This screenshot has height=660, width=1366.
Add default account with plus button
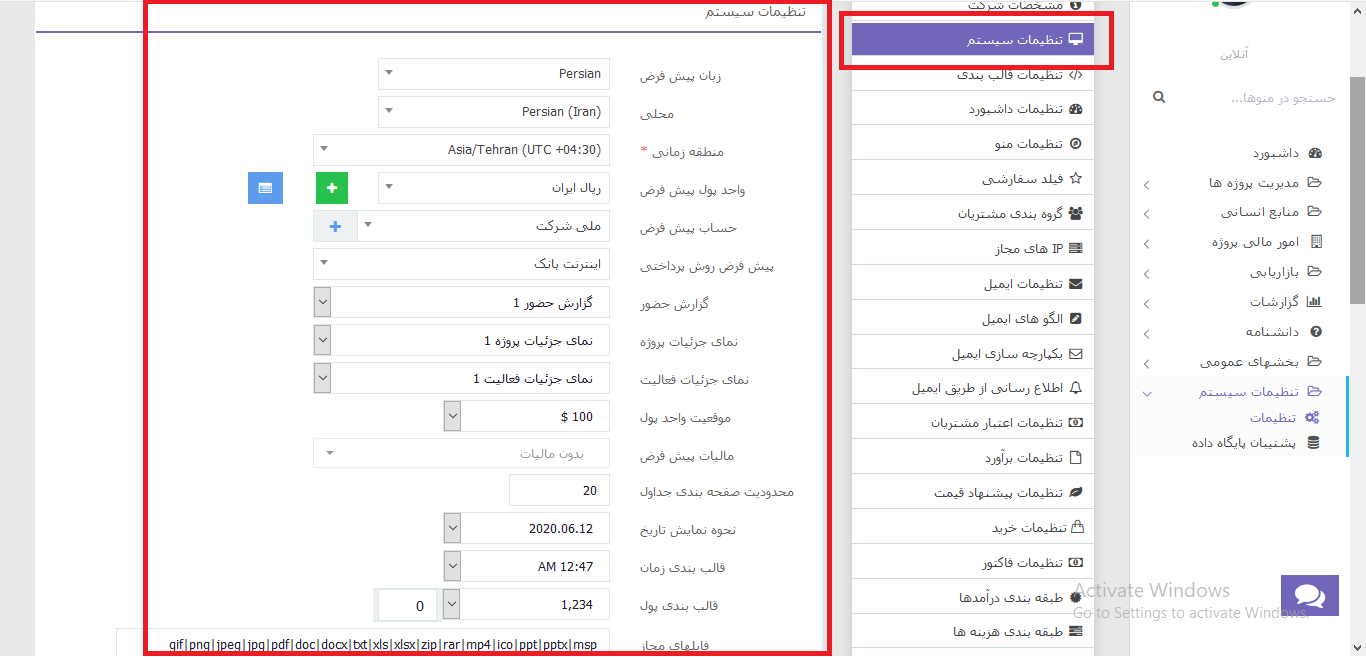335,226
